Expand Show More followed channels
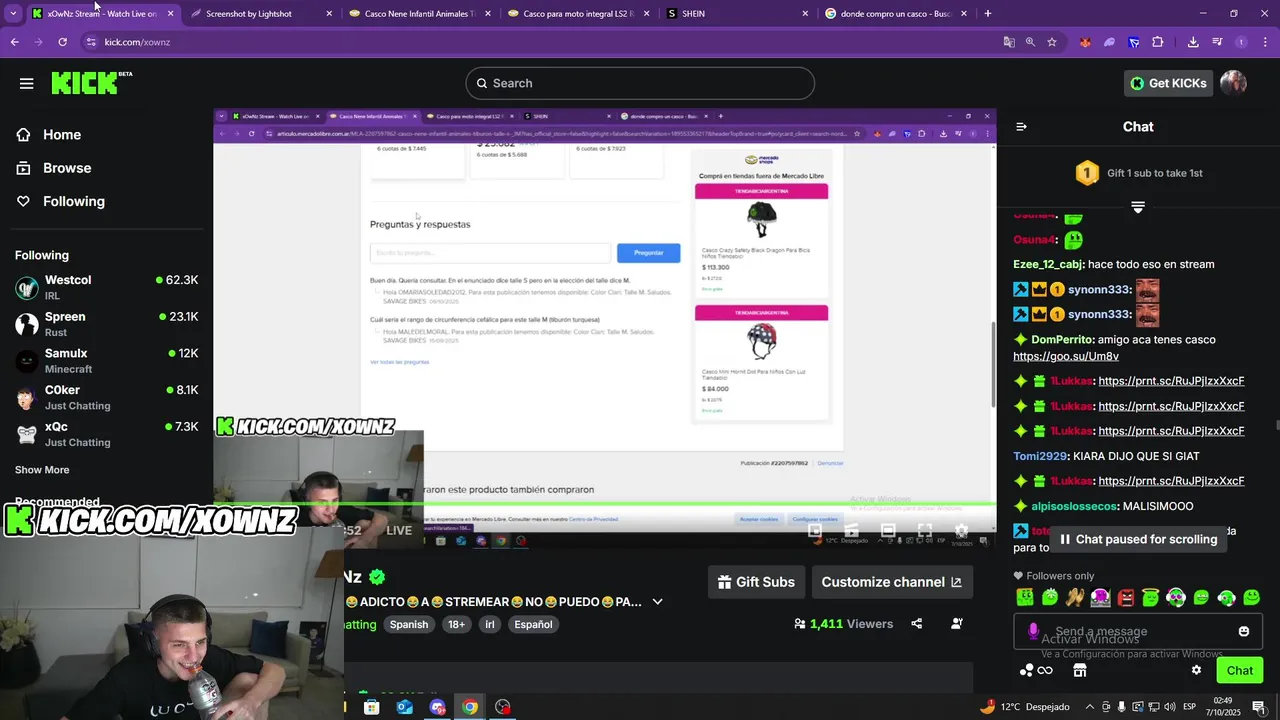 (x=42, y=470)
